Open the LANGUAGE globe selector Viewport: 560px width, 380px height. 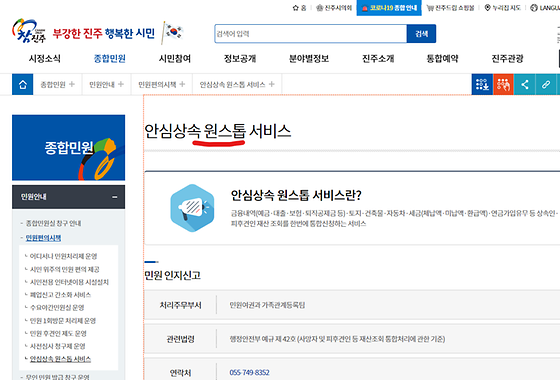(545, 8)
